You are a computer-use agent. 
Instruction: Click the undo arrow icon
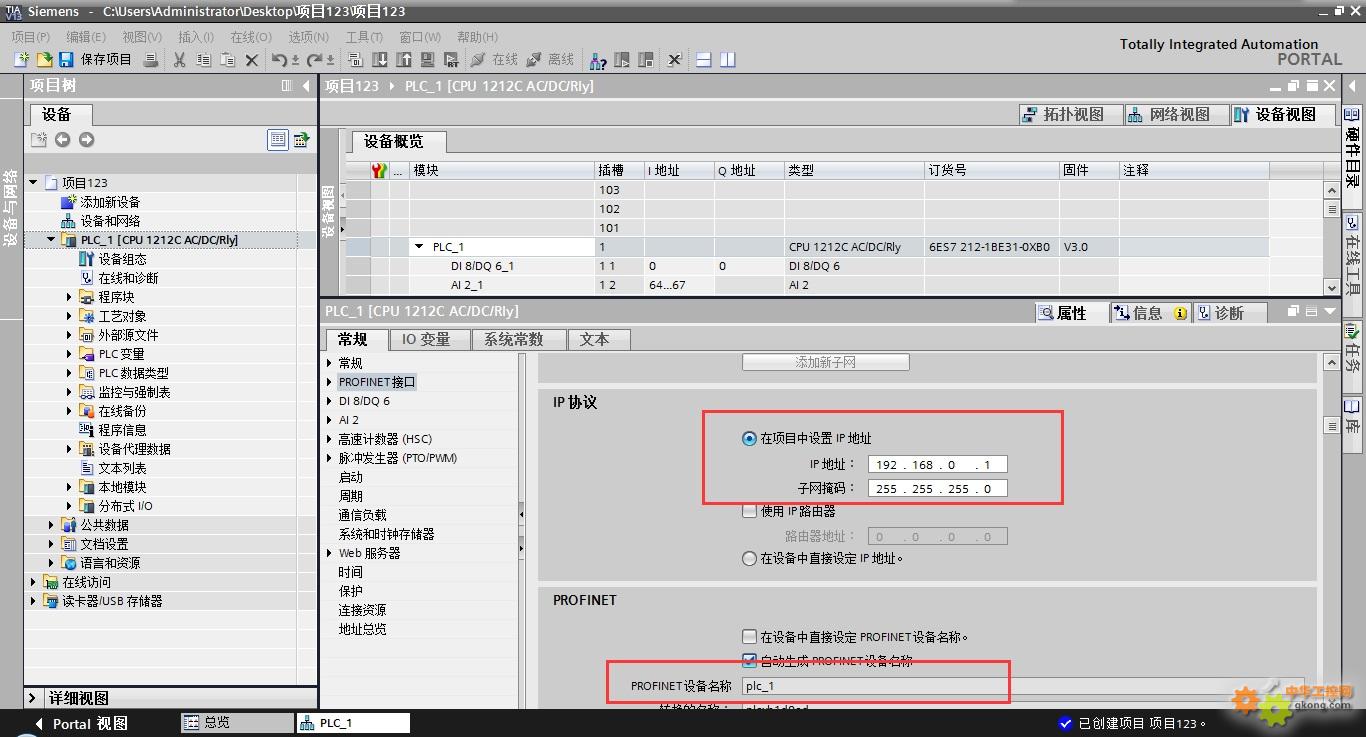click(x=279, y=60)
